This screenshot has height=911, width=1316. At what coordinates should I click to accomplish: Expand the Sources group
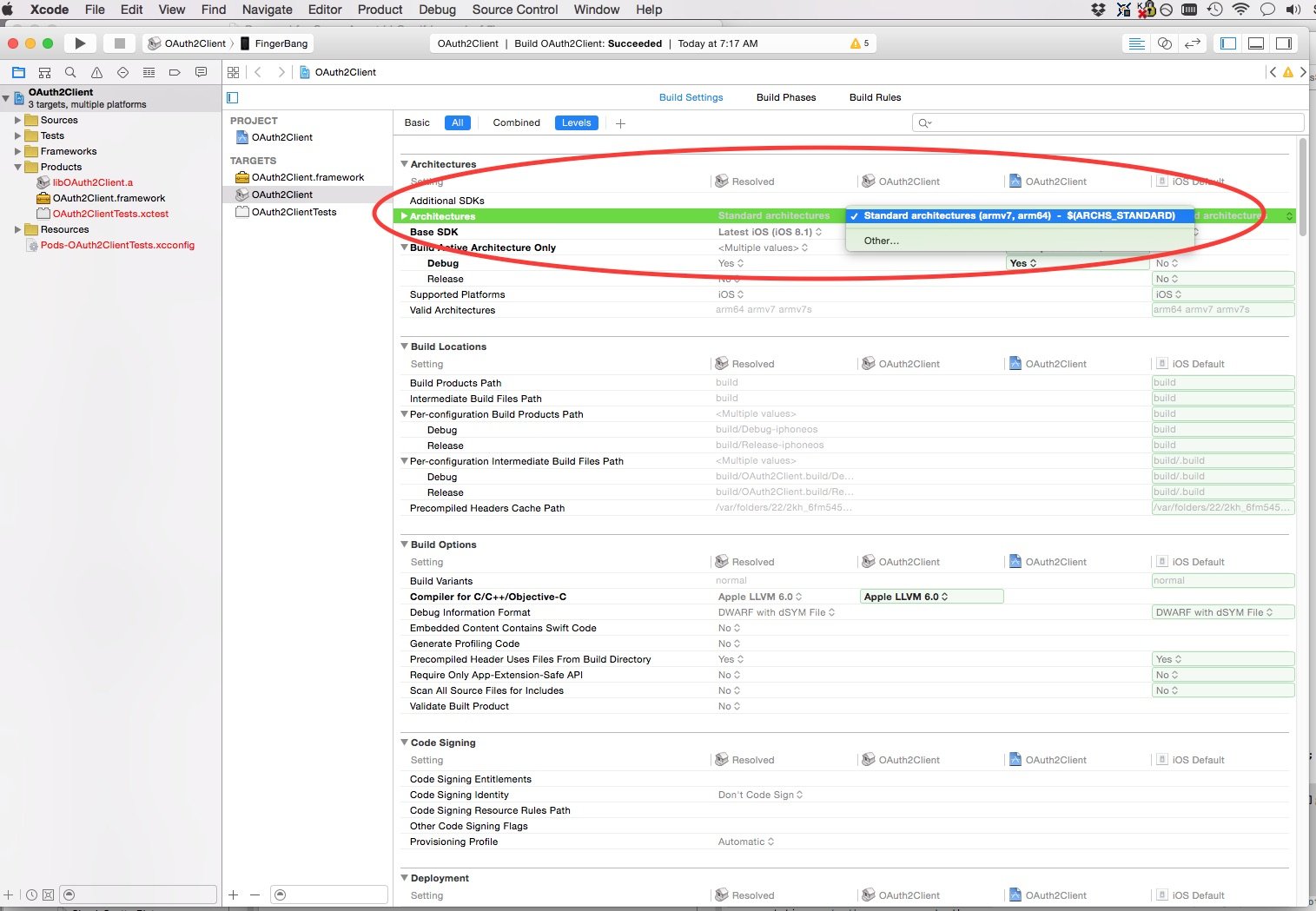[x=17, y=121]
